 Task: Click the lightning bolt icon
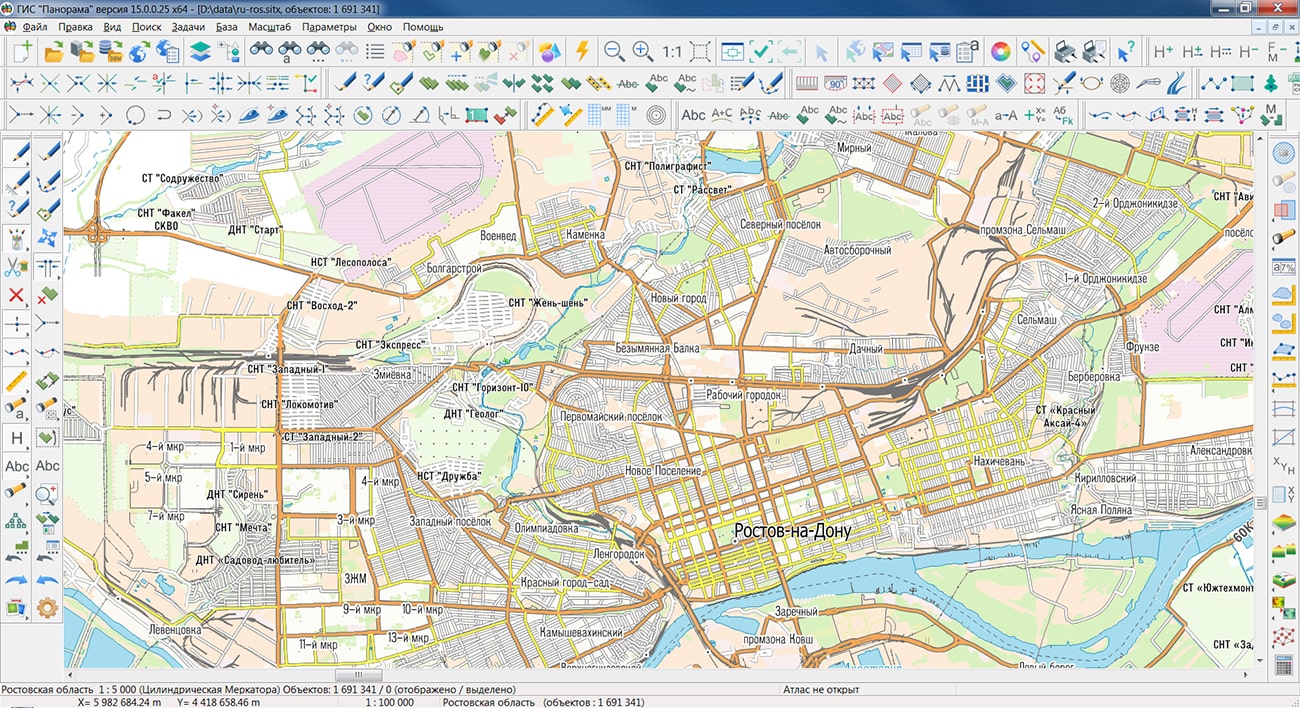click(581, 51)
